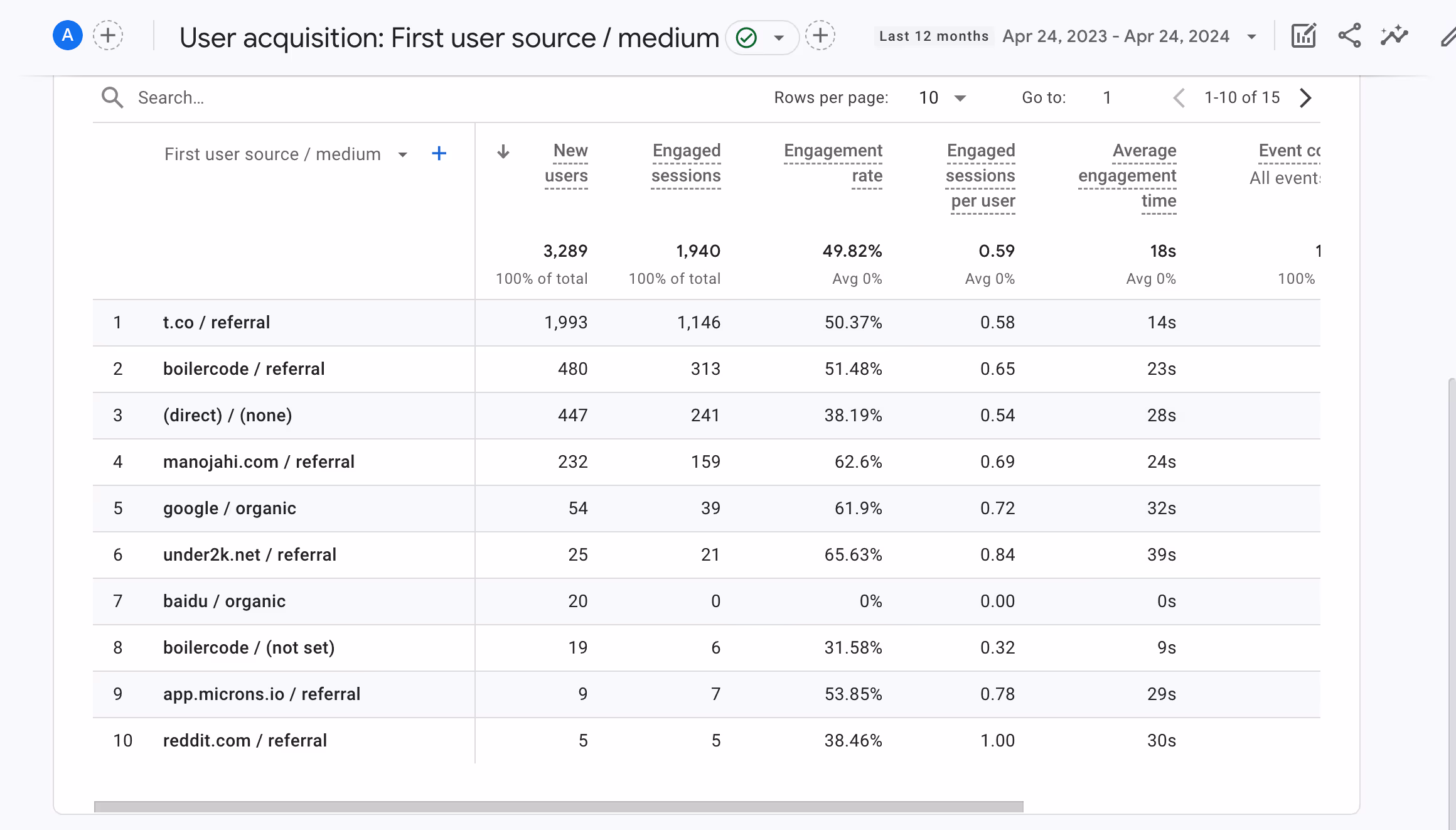Go to next page of table rows
This screenshot has height=830, width=1456.
pos(1306,98)
